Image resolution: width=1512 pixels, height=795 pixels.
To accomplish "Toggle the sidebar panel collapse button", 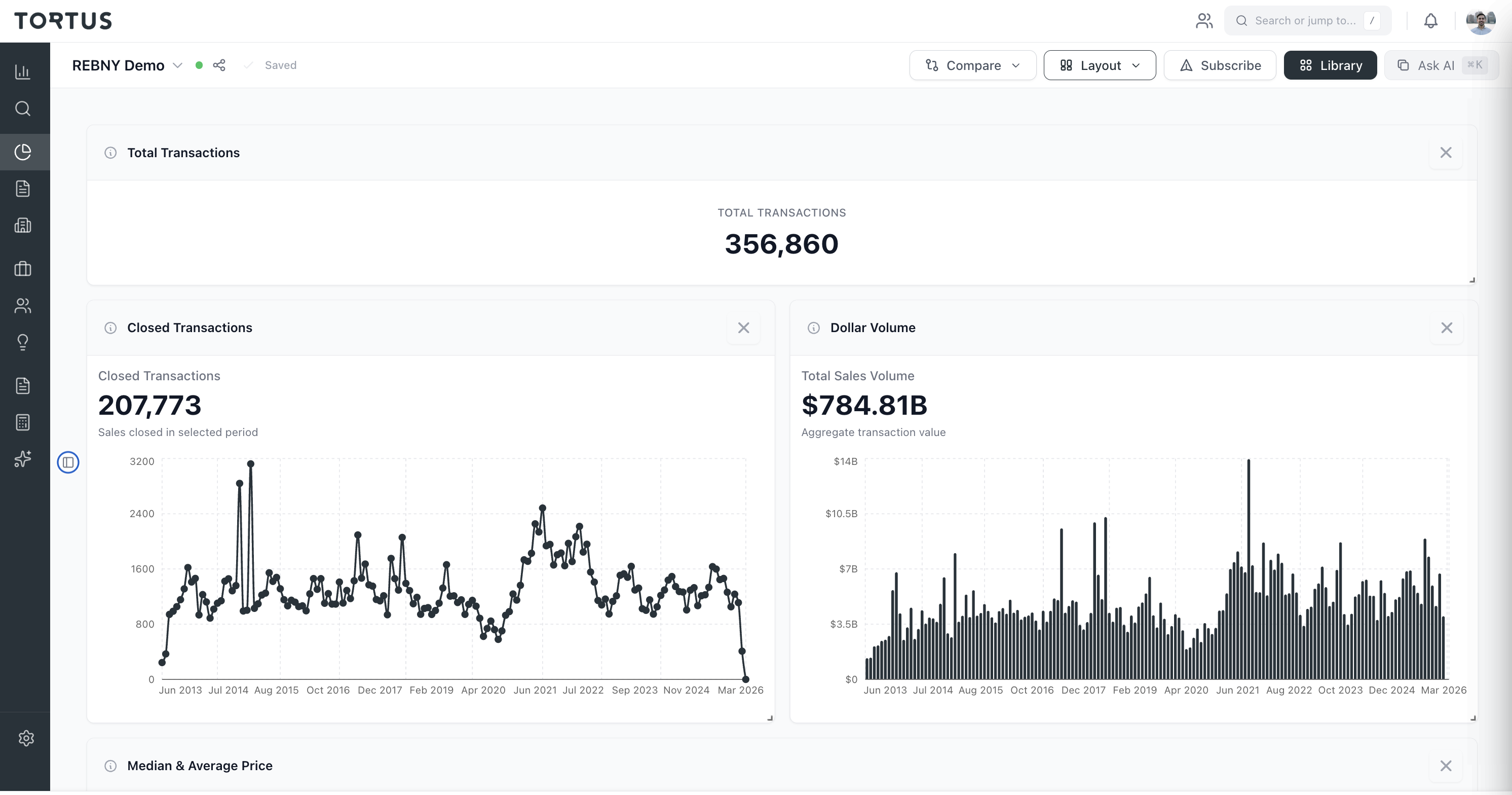I will tap(68, 463).
